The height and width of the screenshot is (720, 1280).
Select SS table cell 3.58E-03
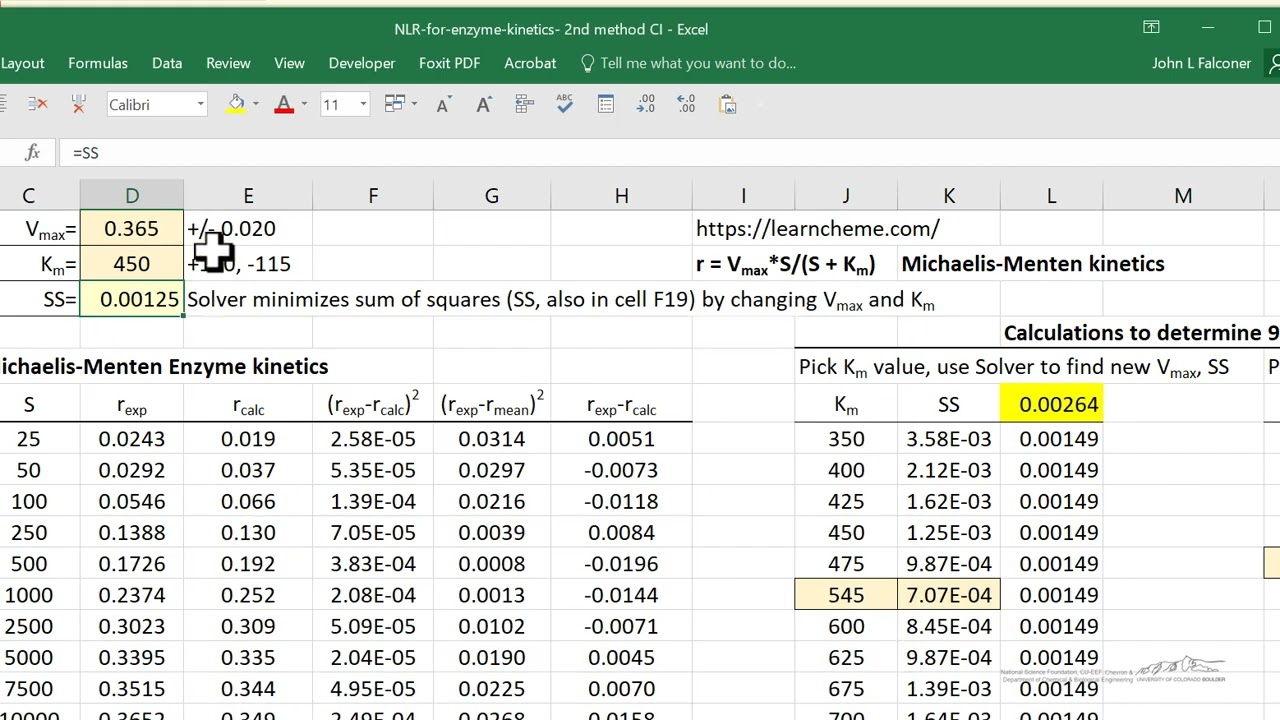point(949,439)
